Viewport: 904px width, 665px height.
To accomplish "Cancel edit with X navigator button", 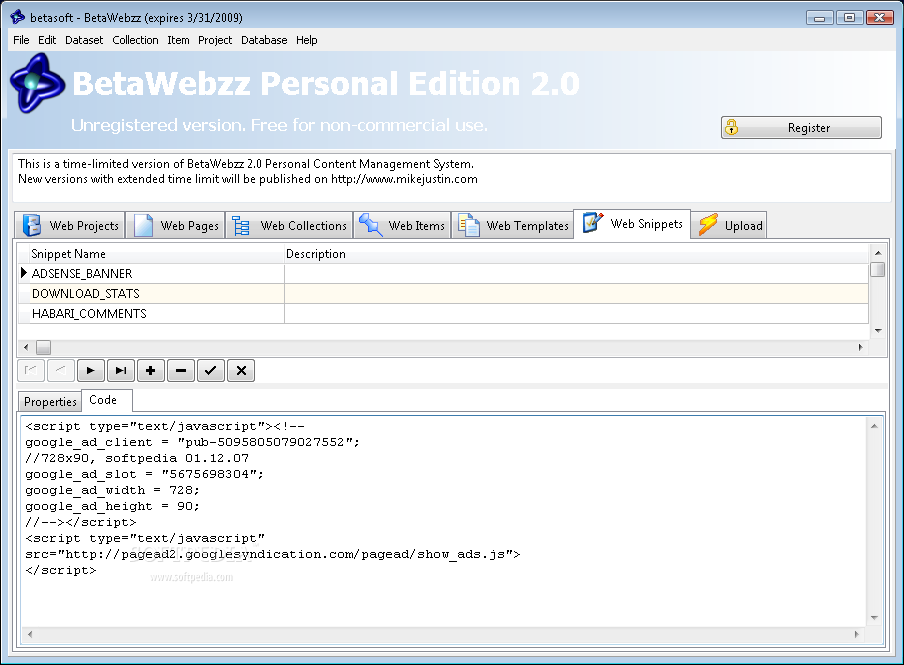I will pyautogui.click(x=241, y=370).
